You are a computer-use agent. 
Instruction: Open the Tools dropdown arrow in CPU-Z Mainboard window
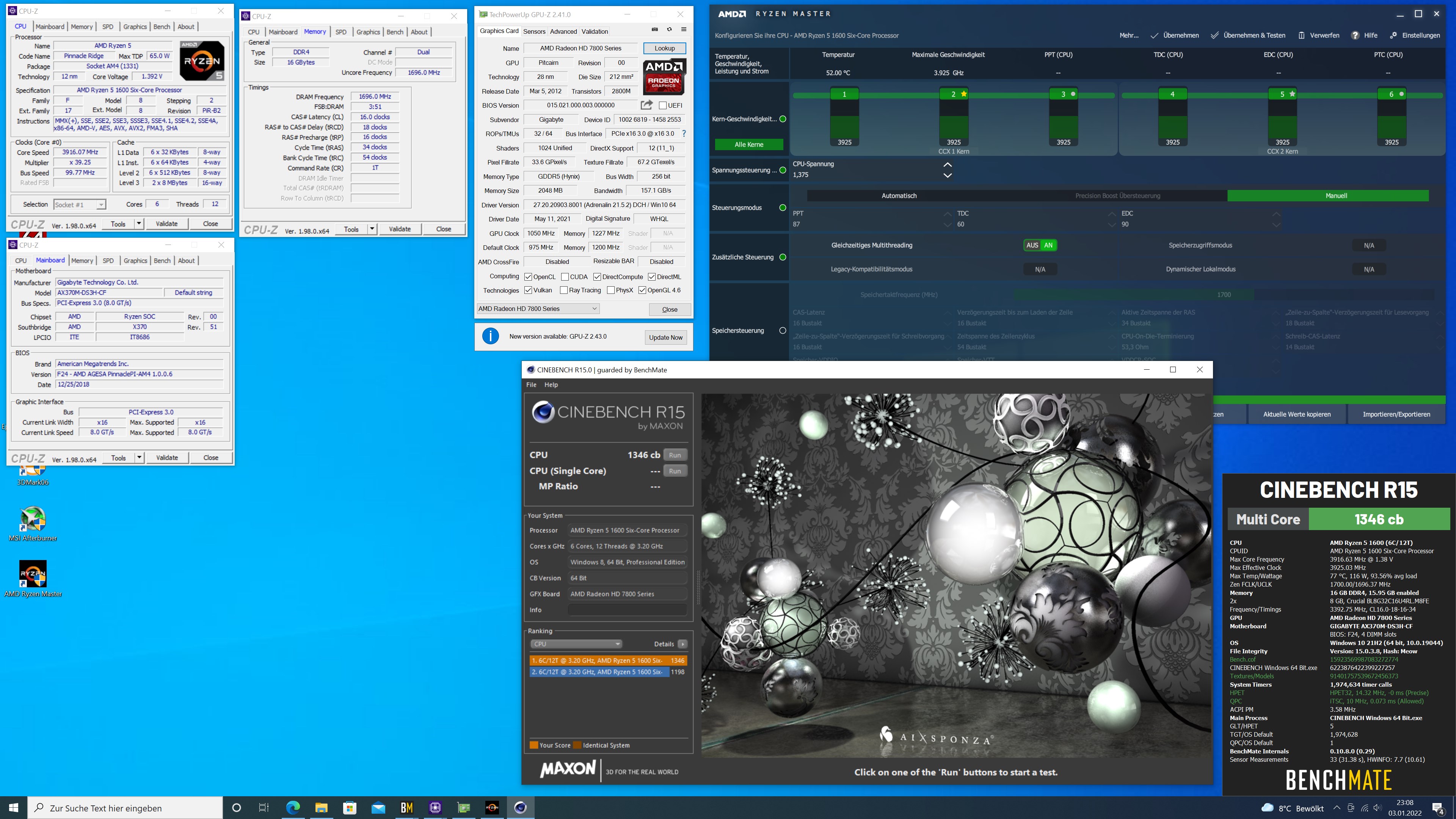point(139,457)
